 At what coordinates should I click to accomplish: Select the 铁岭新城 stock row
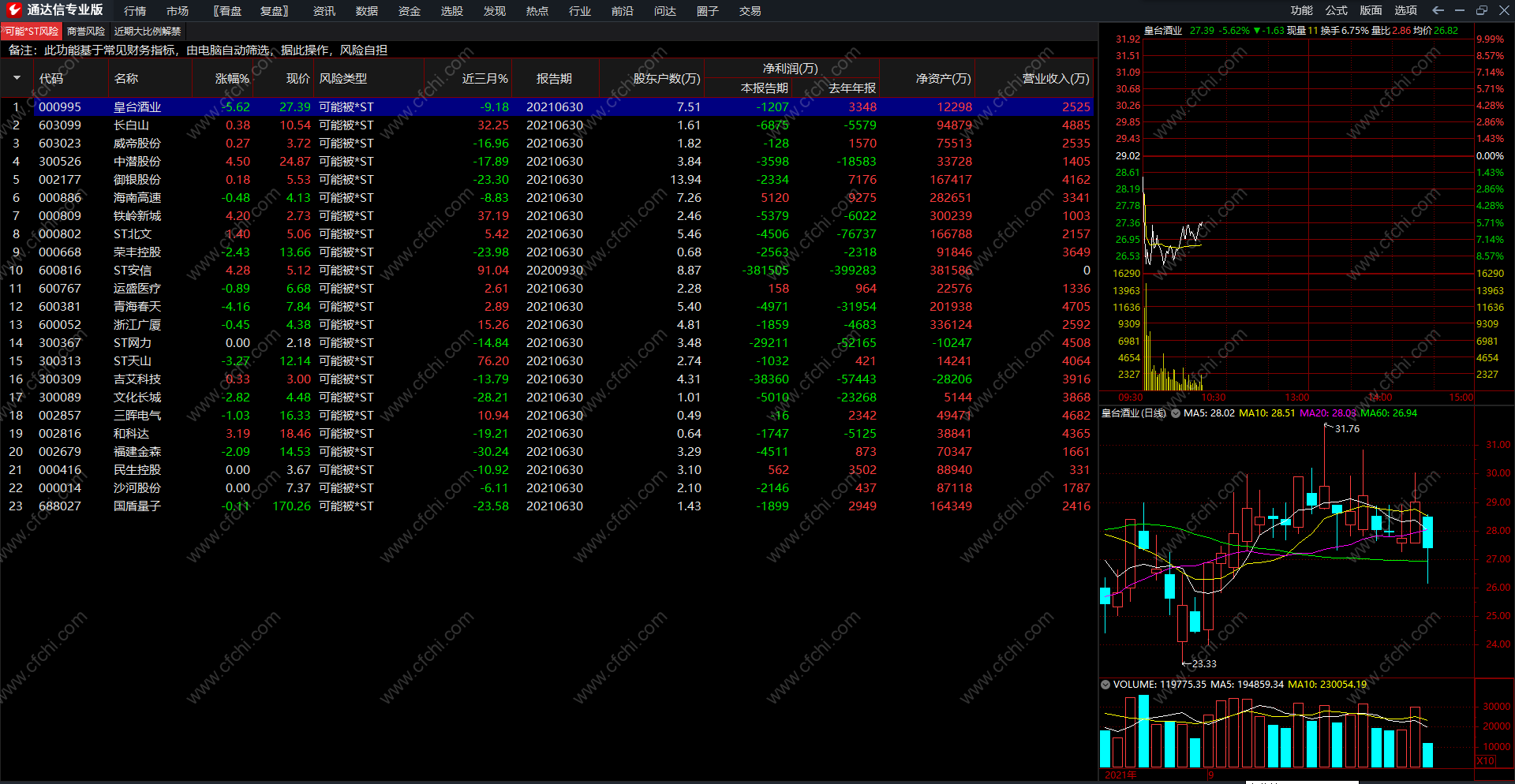[548, 216]
